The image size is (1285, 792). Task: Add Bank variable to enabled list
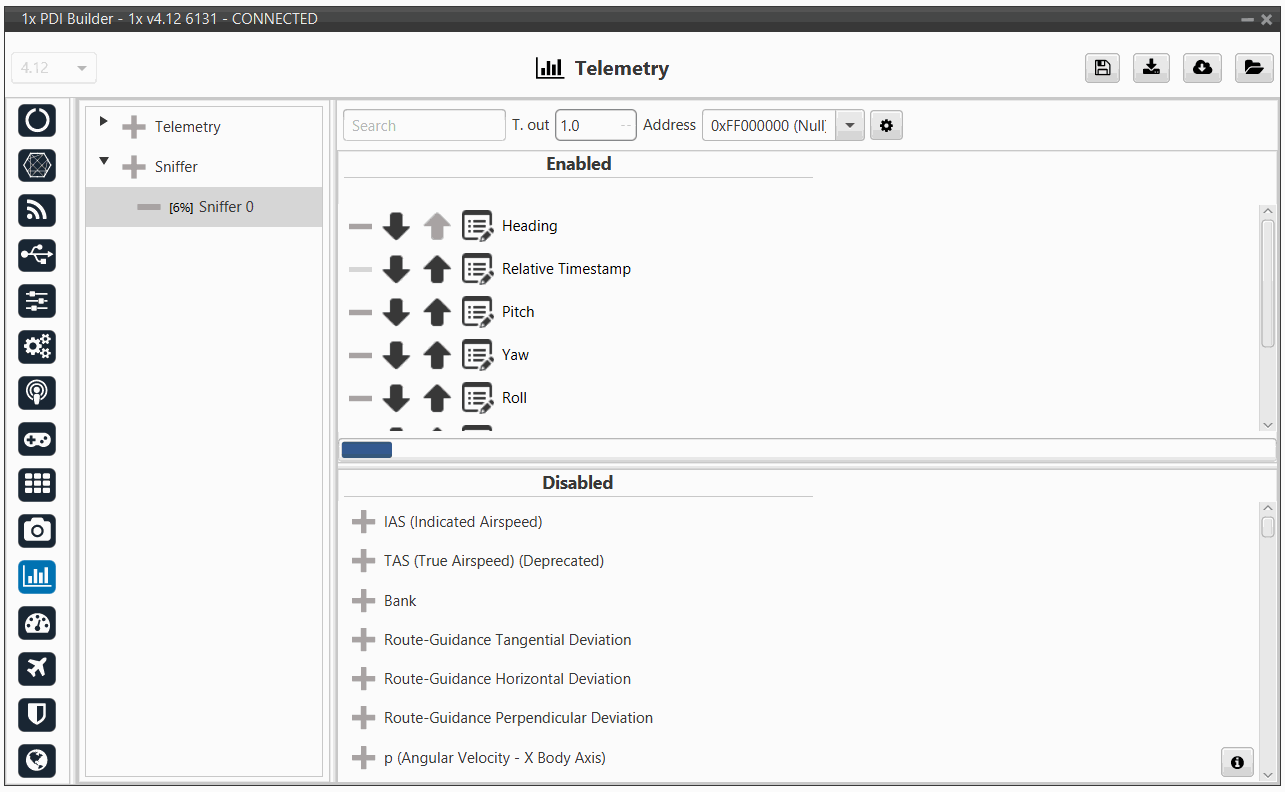363,601
